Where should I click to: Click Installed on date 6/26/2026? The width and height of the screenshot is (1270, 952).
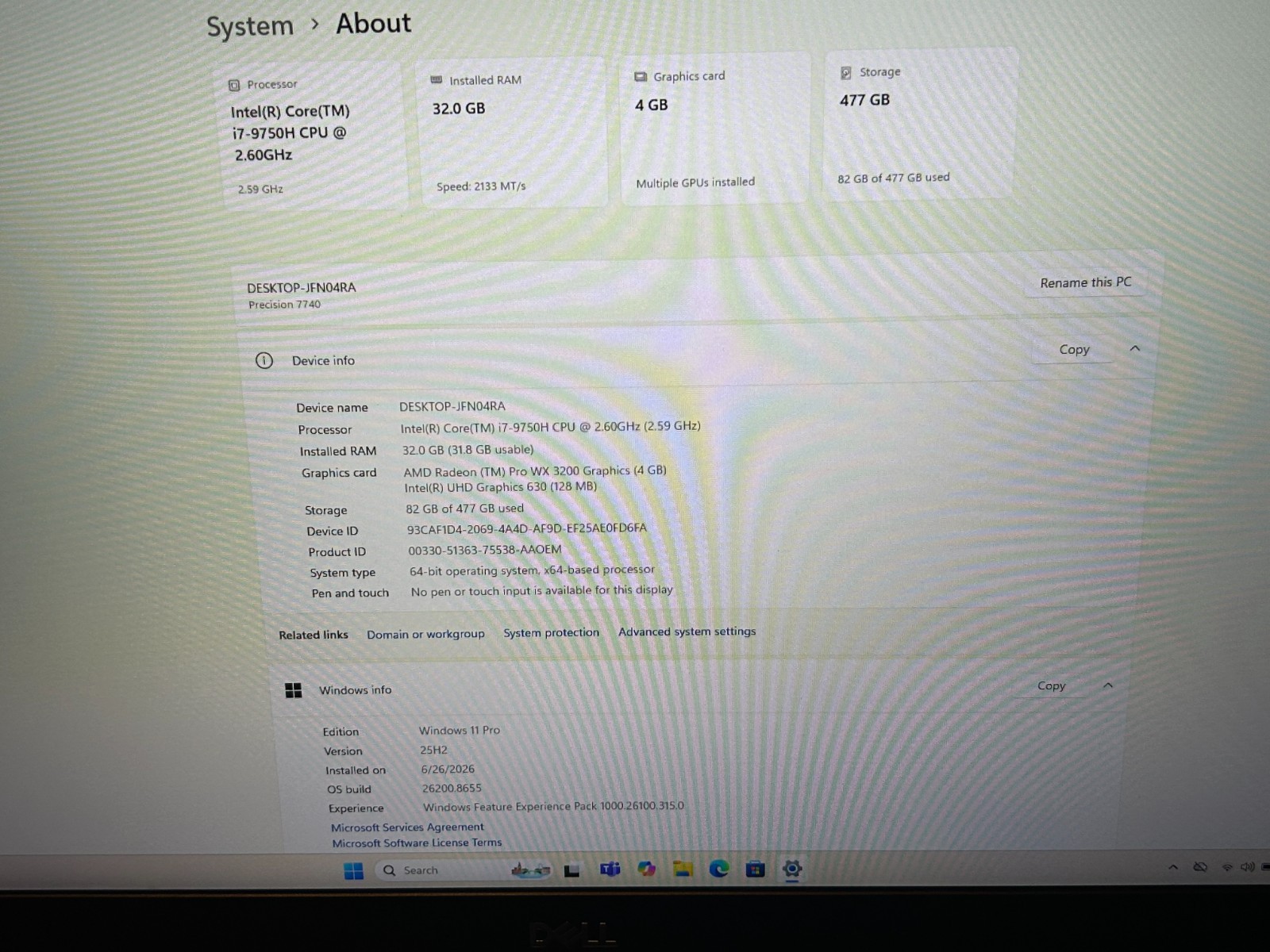click(448, 769)
